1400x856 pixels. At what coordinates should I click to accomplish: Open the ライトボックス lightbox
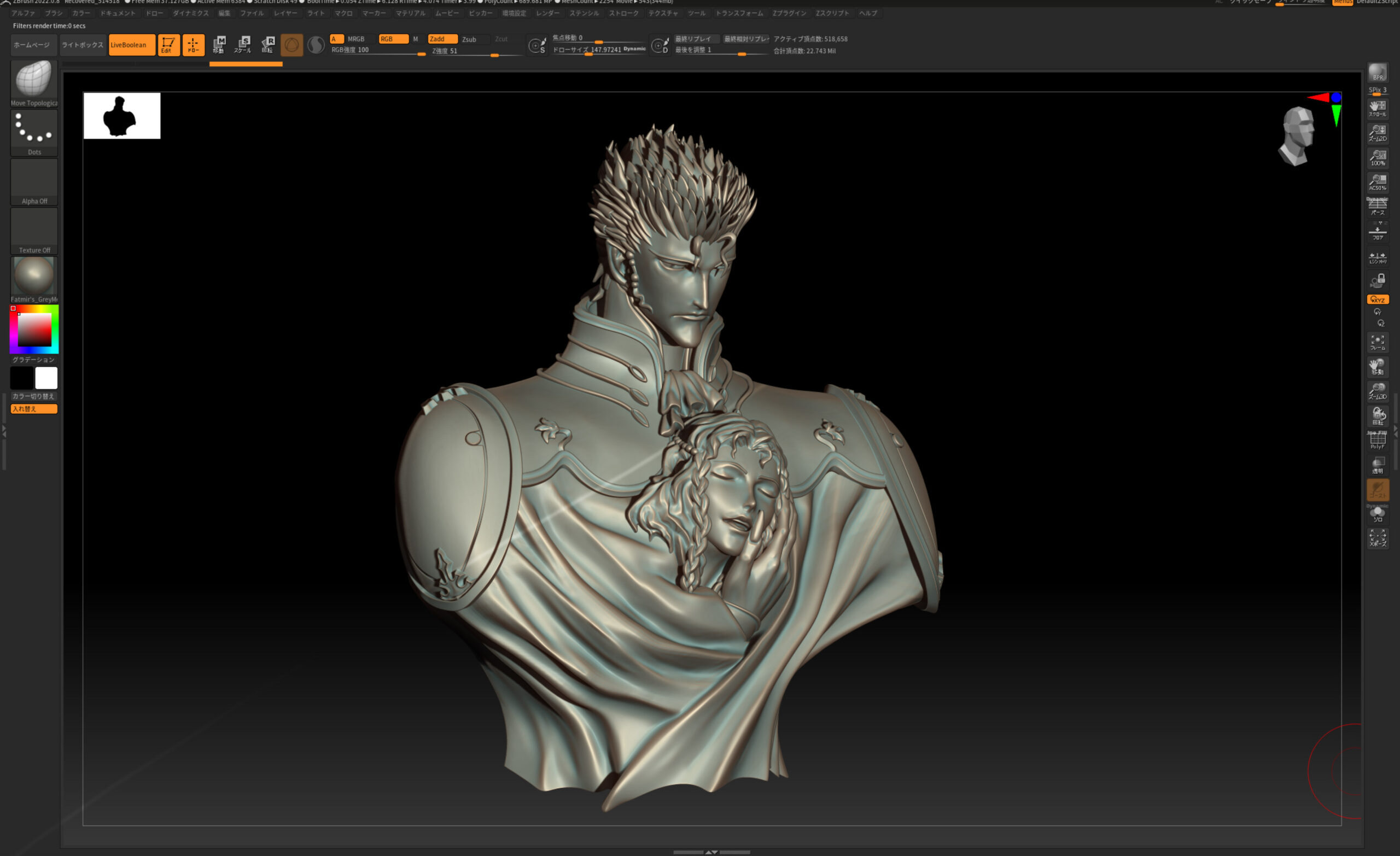coord(83,45)
